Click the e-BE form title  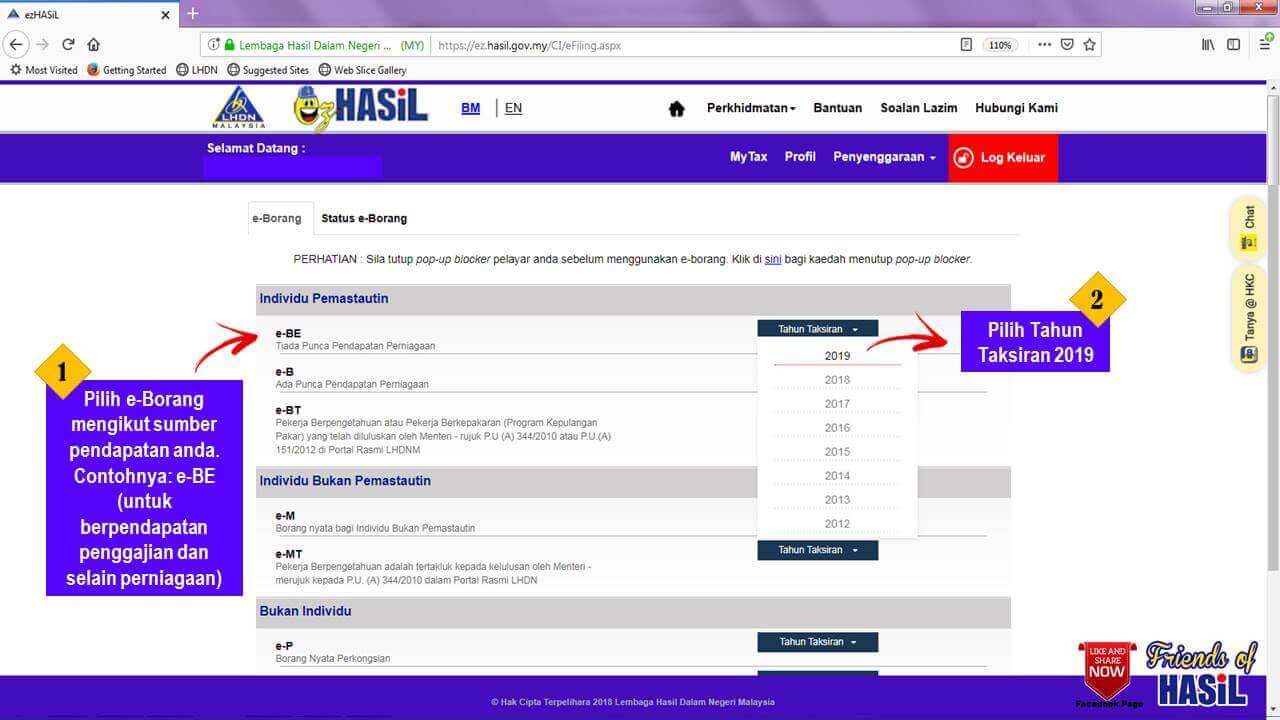[288, 333]
